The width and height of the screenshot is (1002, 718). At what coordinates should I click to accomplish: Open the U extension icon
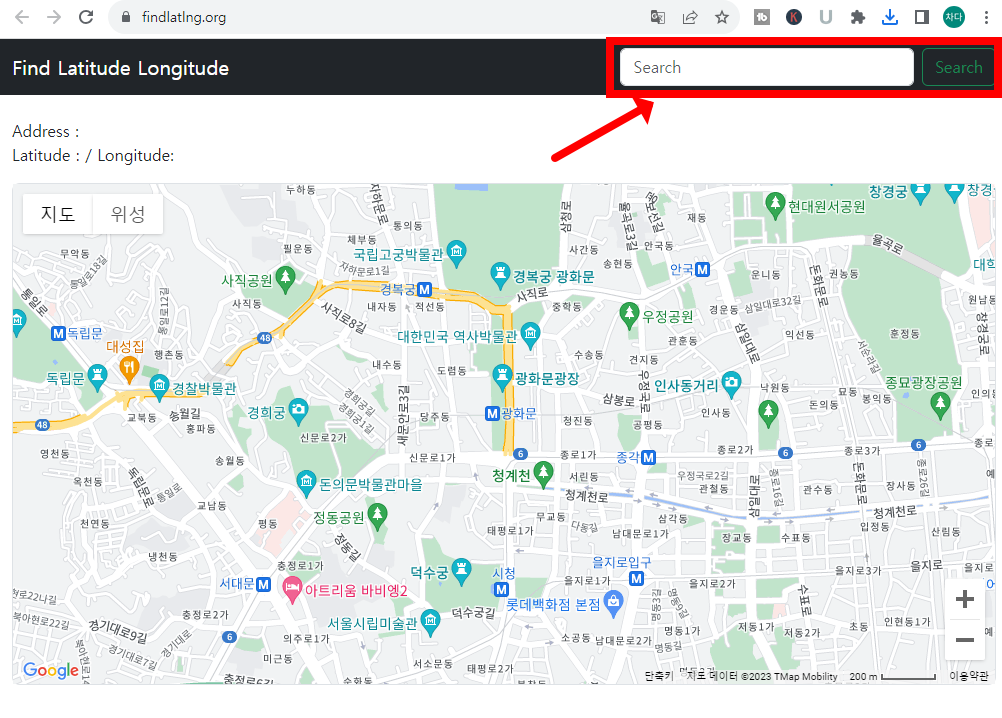(x=826, y=17)
